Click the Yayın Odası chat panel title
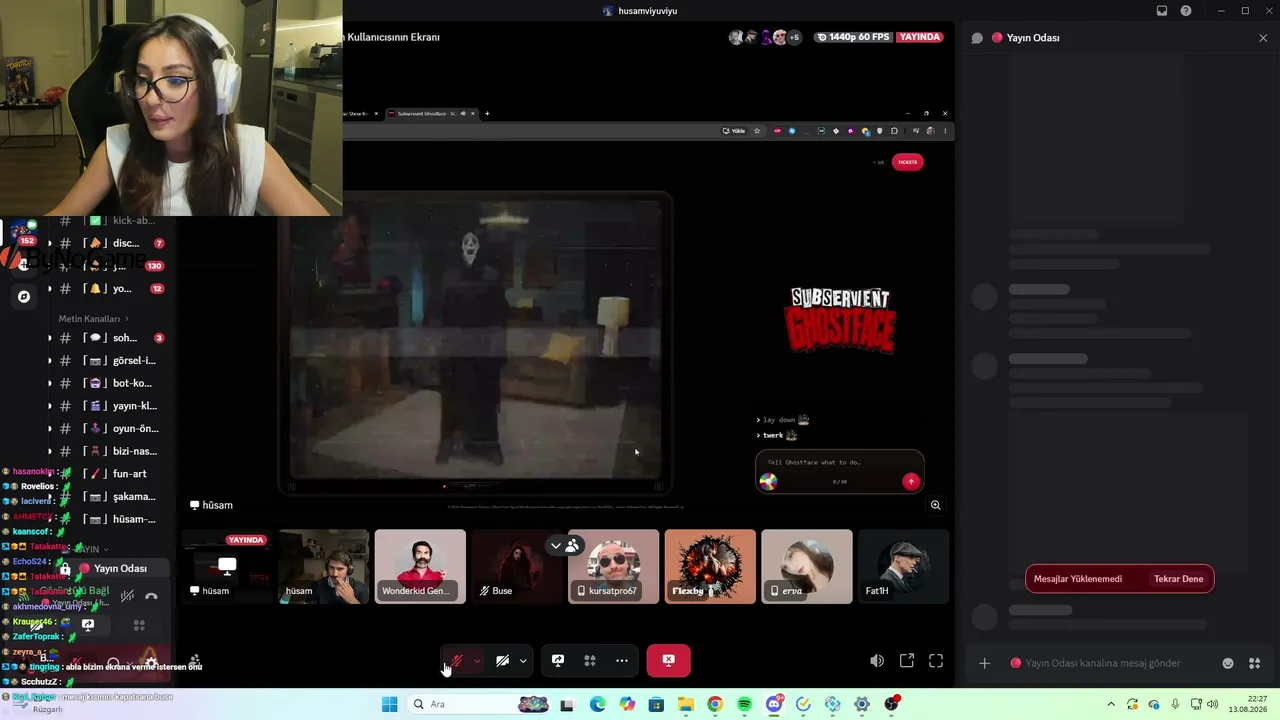 pyautogui.click(x=1033, y=38)
